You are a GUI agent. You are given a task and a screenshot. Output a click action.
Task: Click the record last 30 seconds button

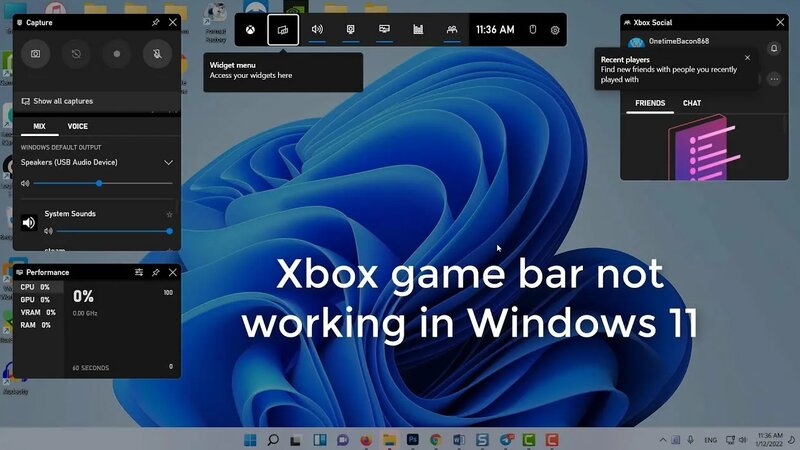tap(76, 54)
